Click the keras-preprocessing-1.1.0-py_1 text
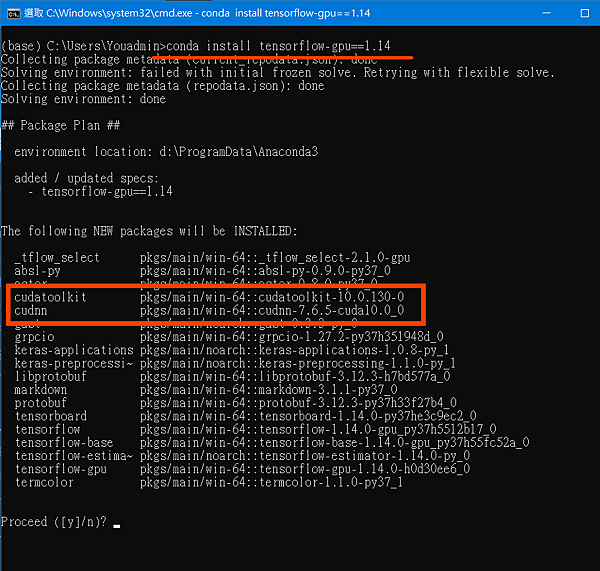 pyautogui.click(x=357, y=363)
